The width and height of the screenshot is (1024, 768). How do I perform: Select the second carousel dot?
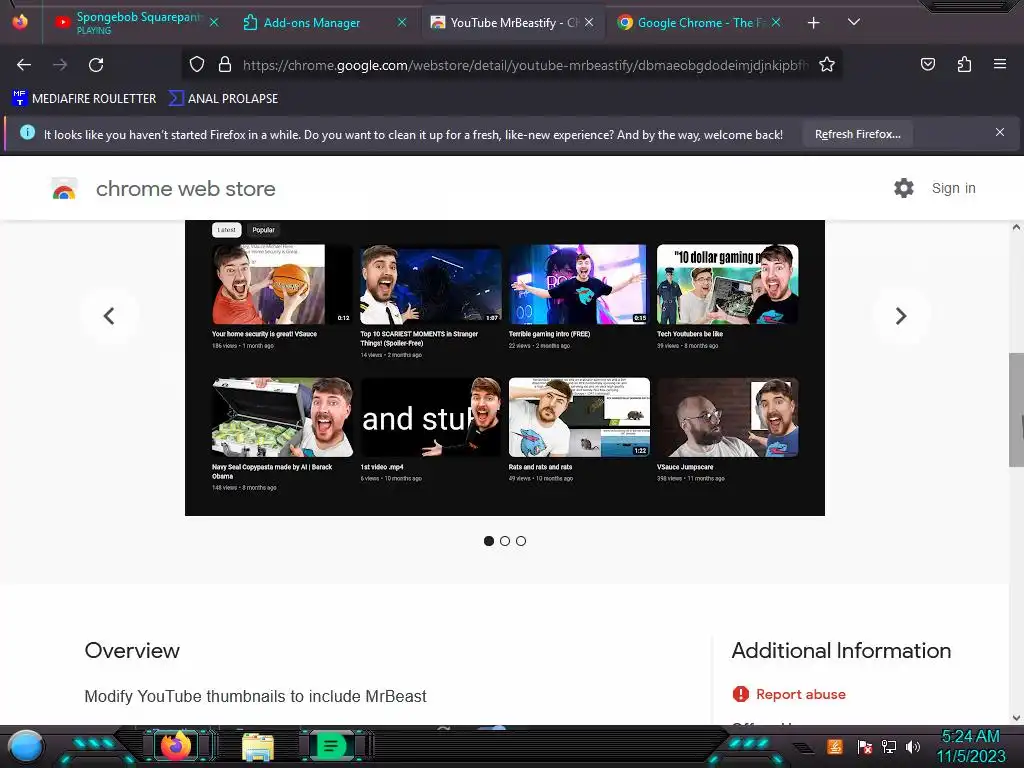(x=505, y=541)
